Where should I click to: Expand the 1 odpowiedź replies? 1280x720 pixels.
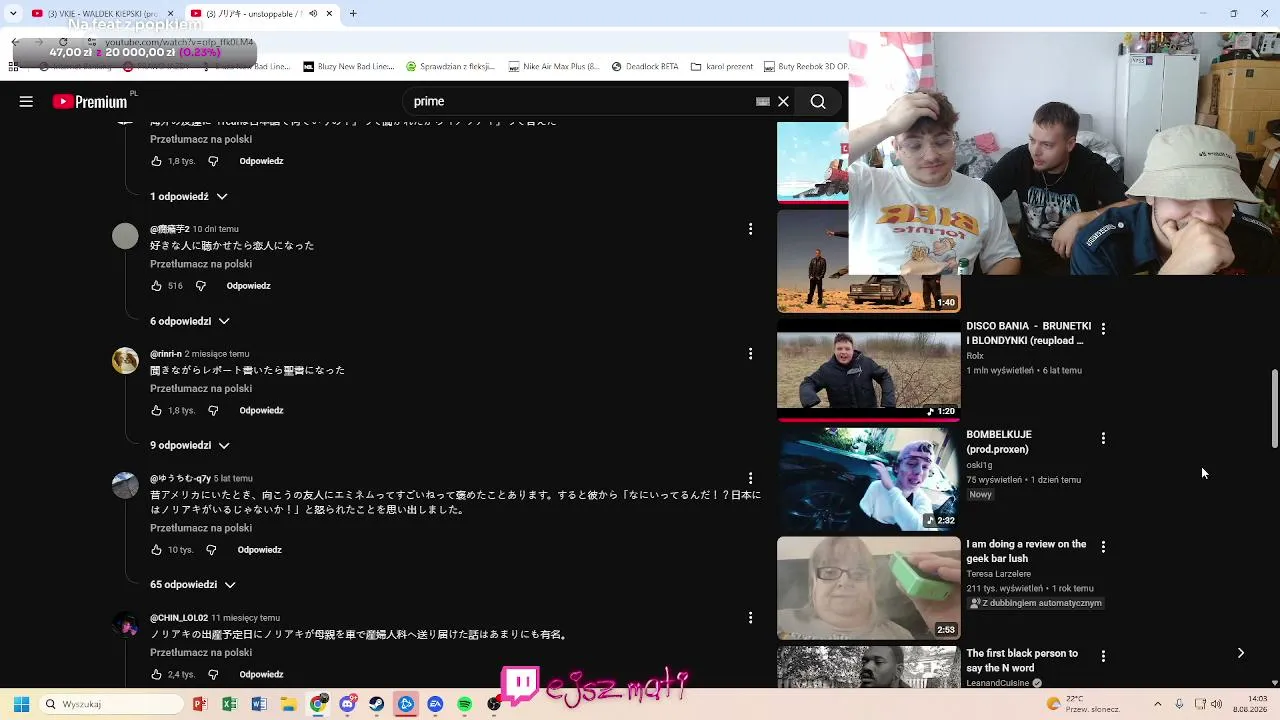click(189, 197)
